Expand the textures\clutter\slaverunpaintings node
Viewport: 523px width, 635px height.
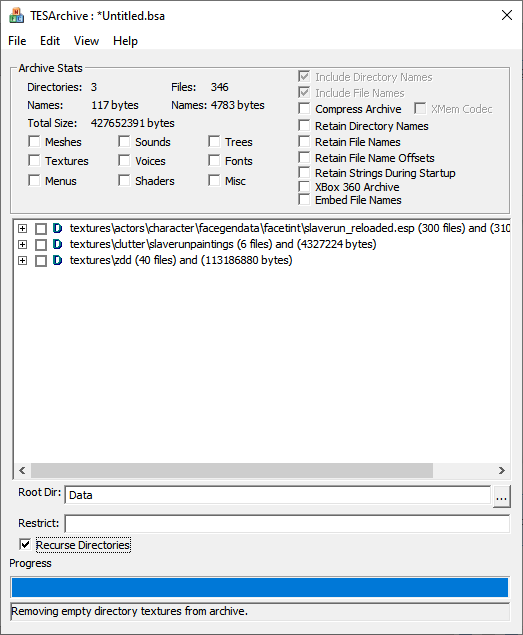point(23,245)
